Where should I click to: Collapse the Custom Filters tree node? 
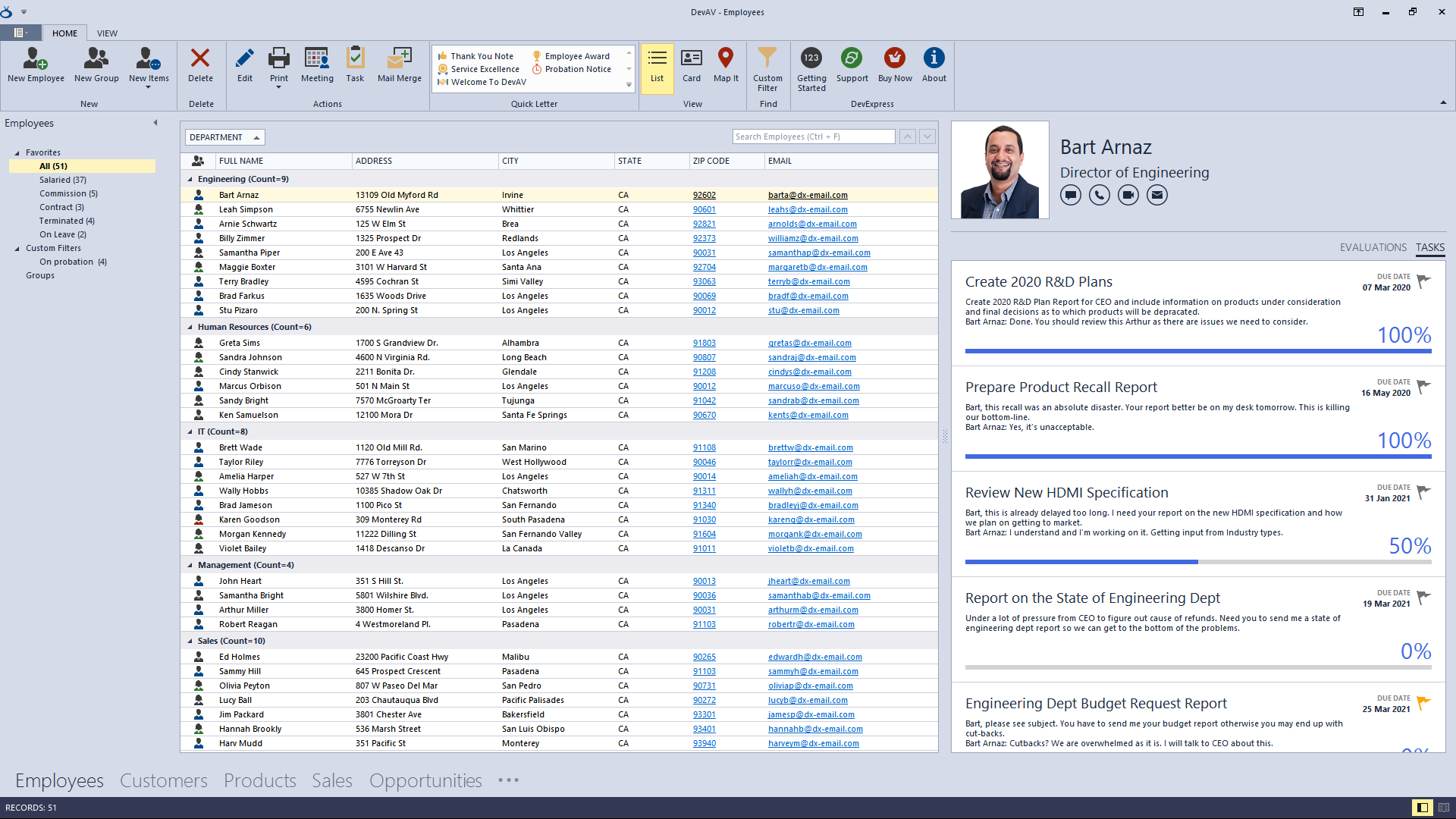[17, 249]
